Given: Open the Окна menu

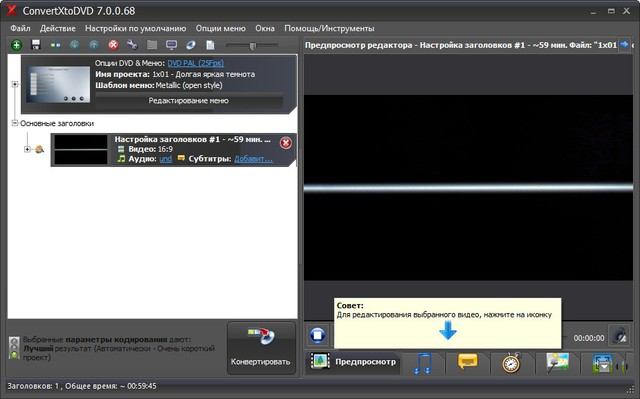Looking at the screenshot, I should pyautogui.click(x=265, y=29).
